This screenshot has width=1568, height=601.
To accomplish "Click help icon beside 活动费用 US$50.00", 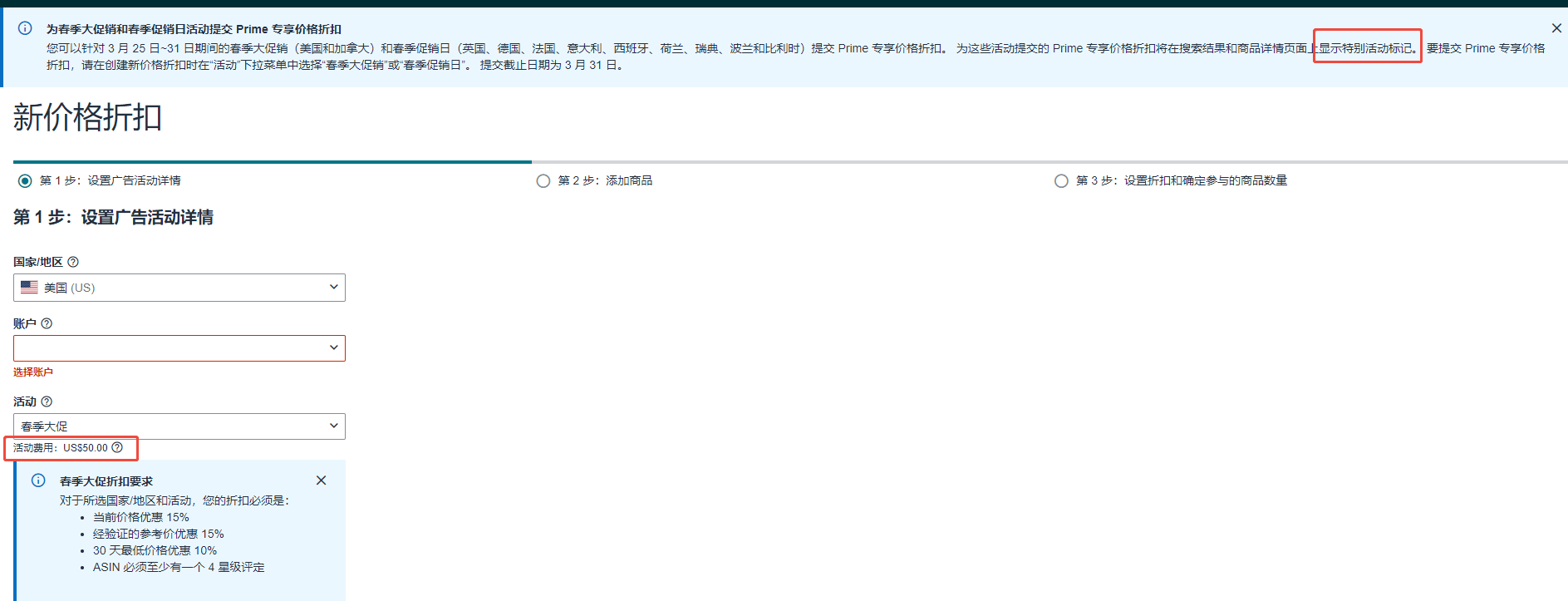I will 117,447.
